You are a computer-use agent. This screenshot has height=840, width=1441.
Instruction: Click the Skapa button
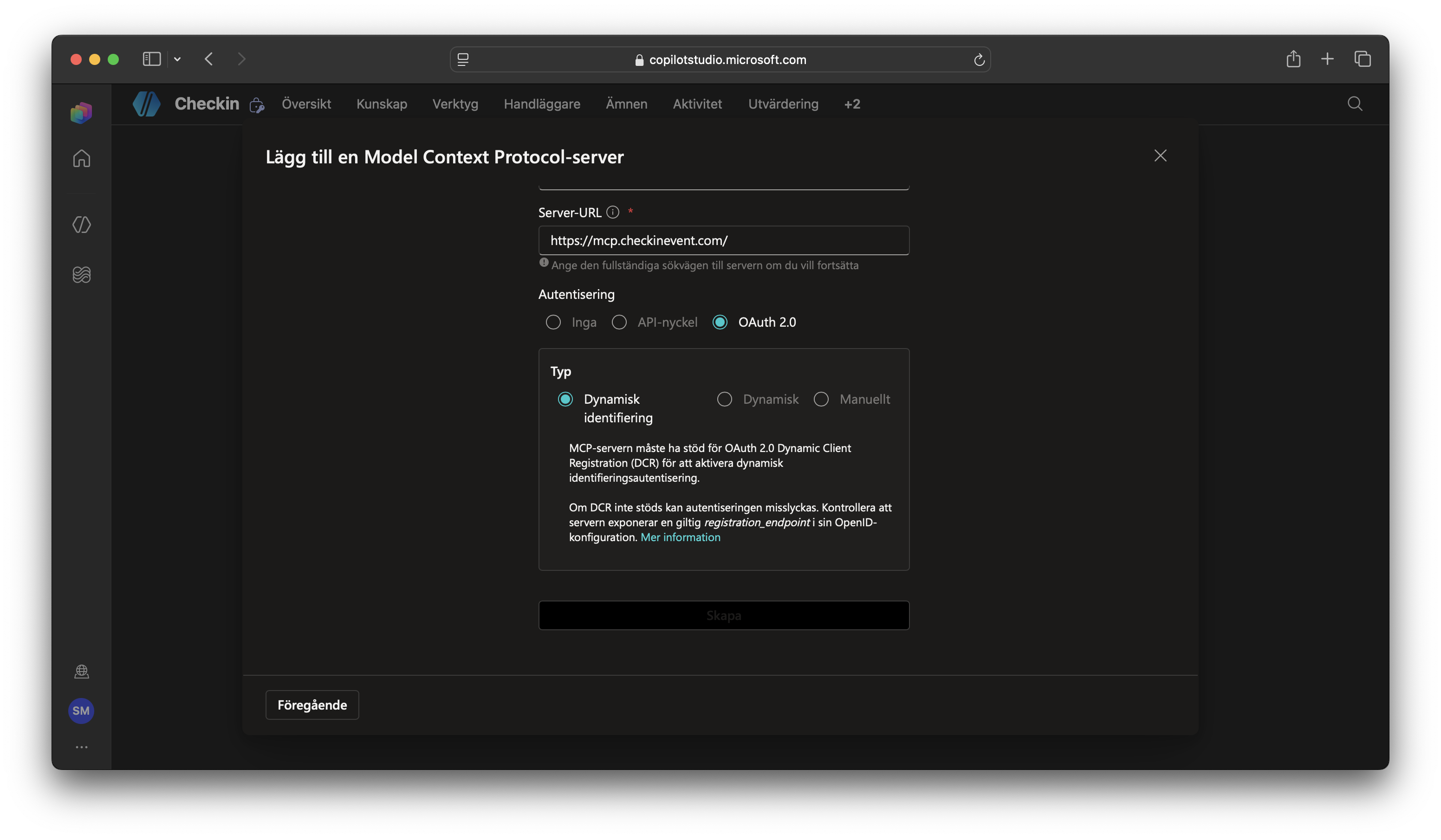(x=723, y=615)
